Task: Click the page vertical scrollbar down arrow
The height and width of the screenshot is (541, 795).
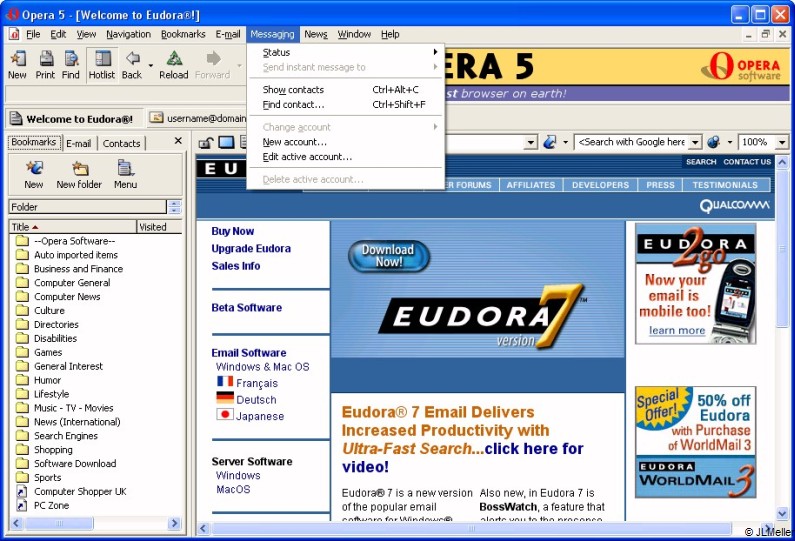Action: 782,513
